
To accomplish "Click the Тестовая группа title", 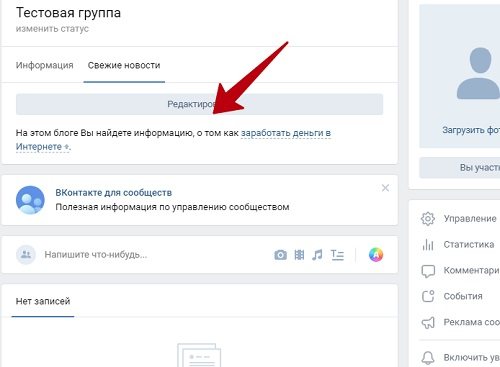I will click(68, 13).
